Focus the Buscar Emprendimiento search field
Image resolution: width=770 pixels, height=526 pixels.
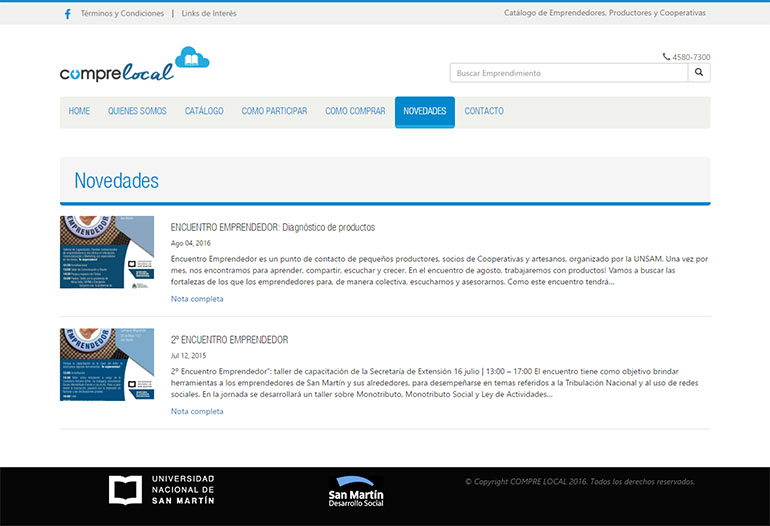[569, 73]
